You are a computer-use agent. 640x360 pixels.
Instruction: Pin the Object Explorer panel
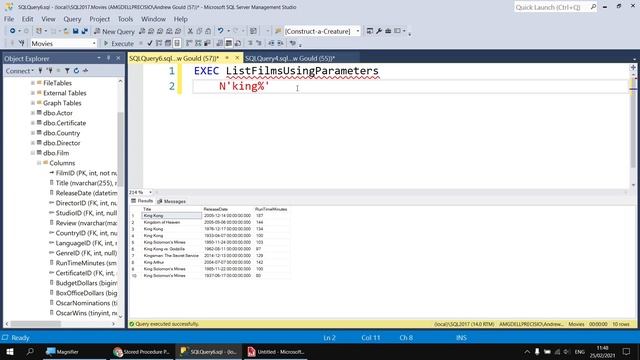[x=109, y=58]
